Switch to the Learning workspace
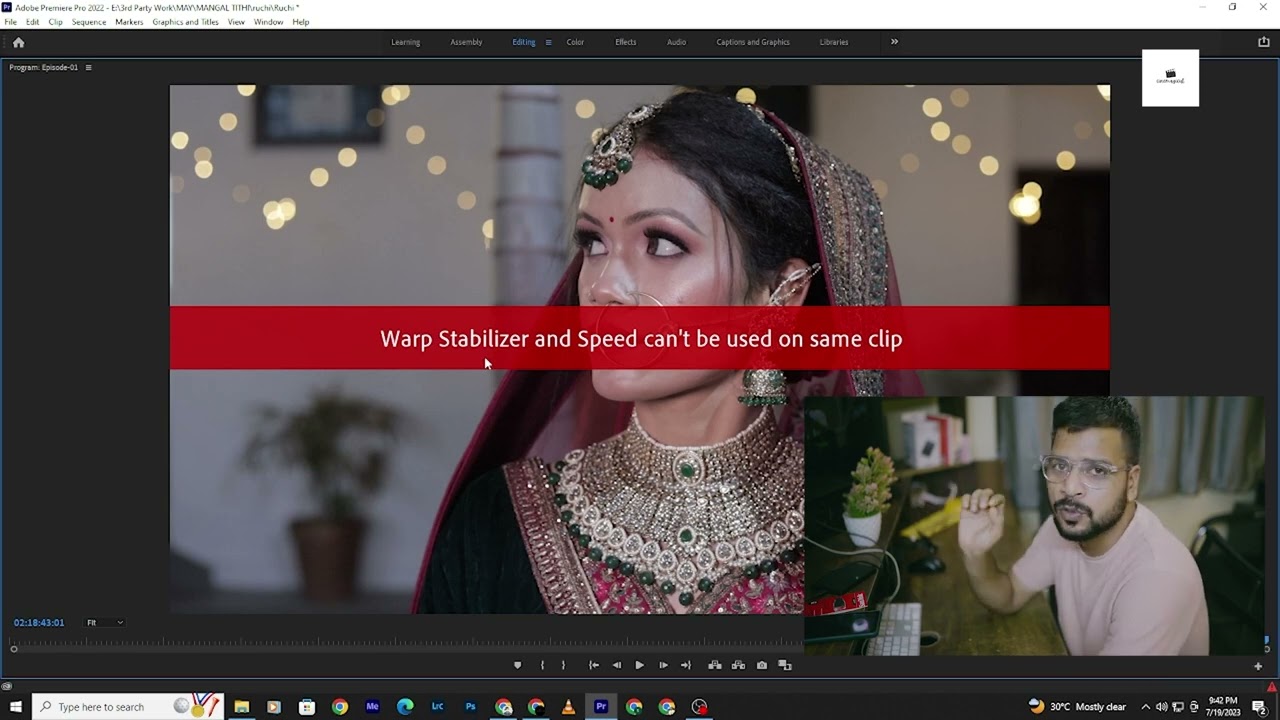Image resolution: width=1280 pixels, height=720 pixels. [405, 42]
